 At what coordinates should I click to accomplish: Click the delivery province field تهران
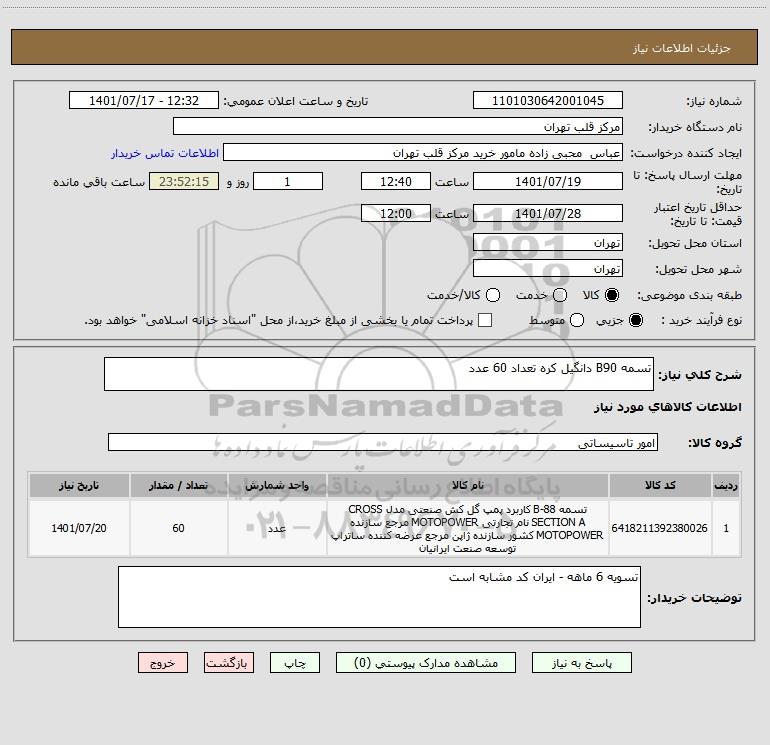[x=548, y=242]
